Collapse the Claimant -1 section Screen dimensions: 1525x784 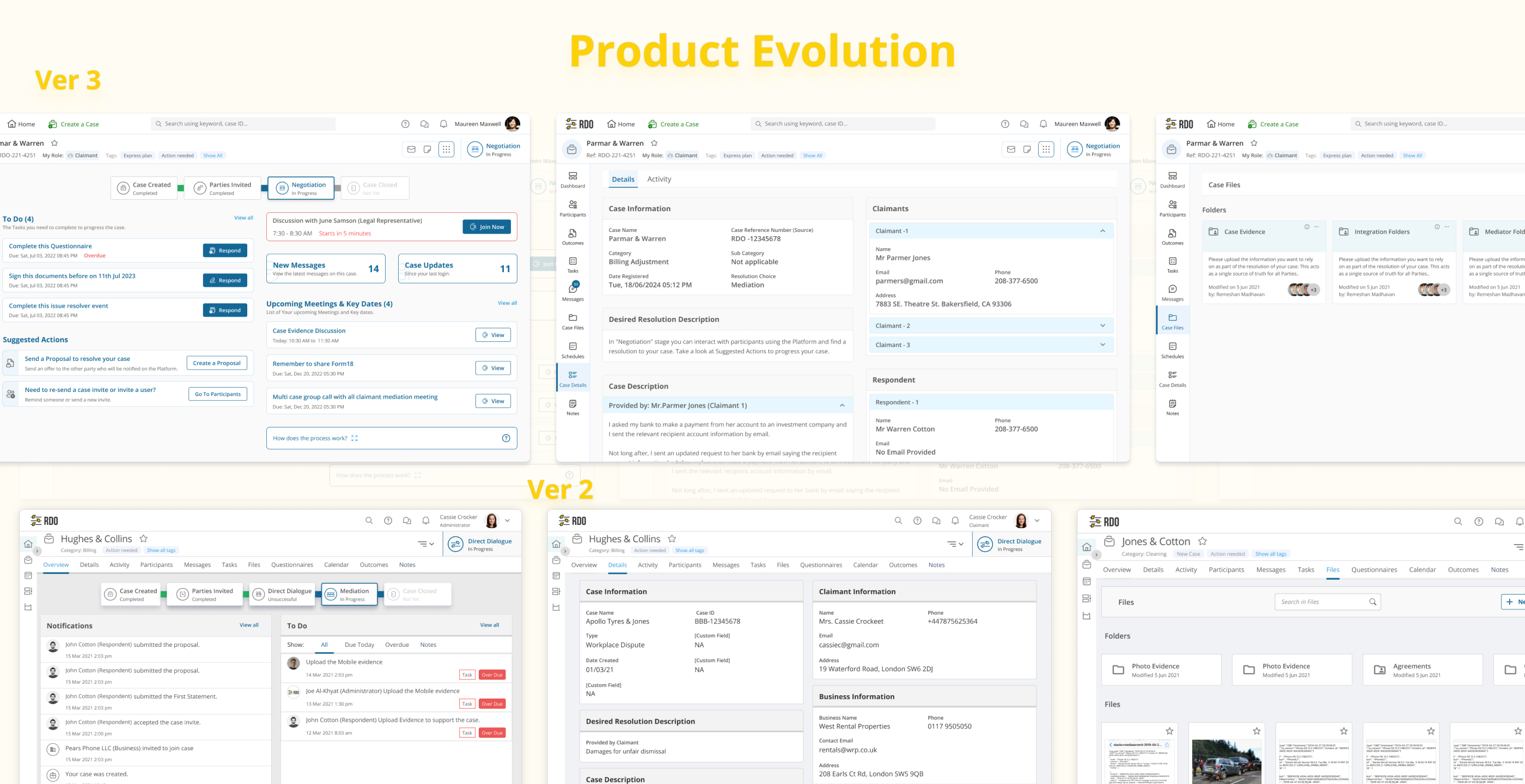pyautogui.click(x=1102, y=231)
